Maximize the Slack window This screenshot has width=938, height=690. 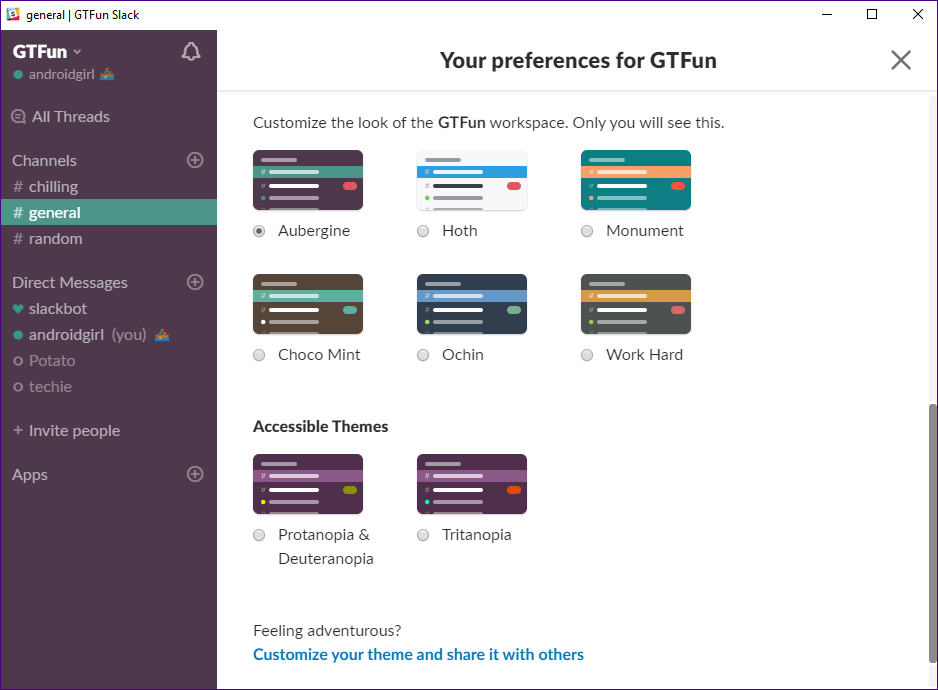(x=872, y=14)
